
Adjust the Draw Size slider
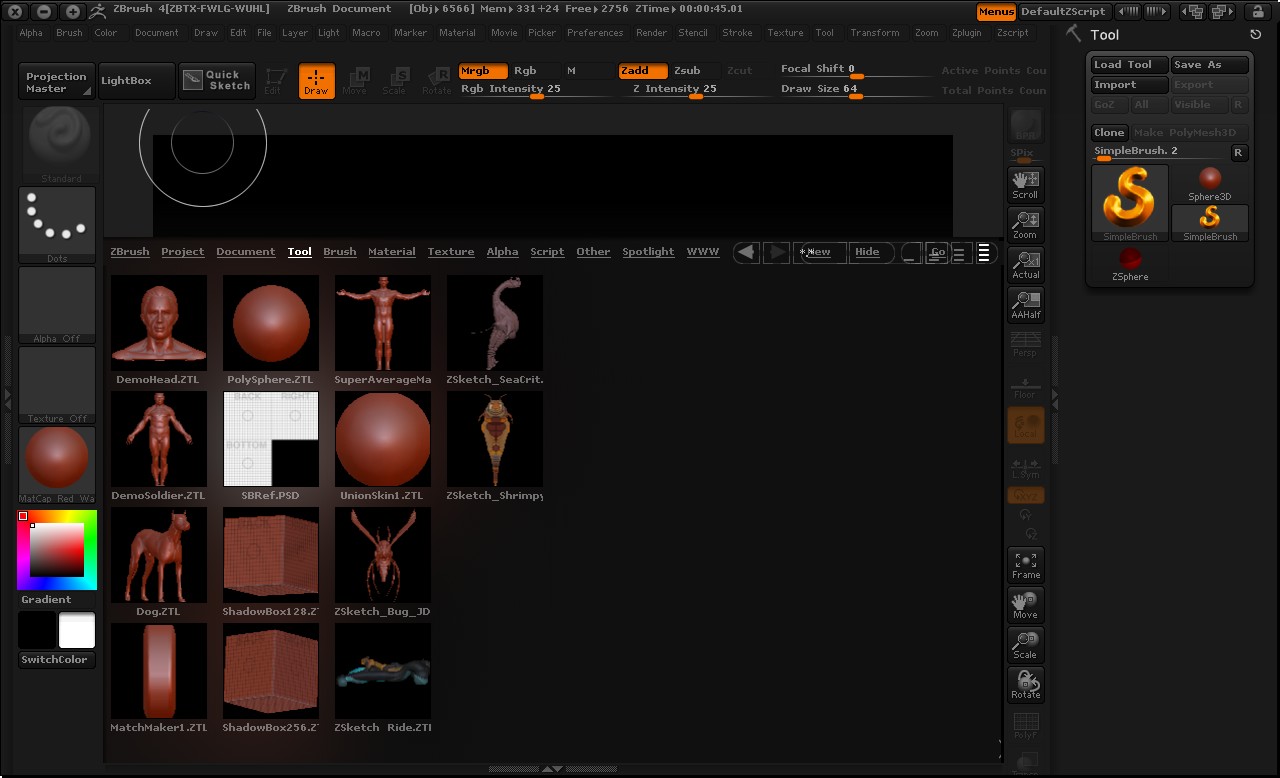[855, 90]
